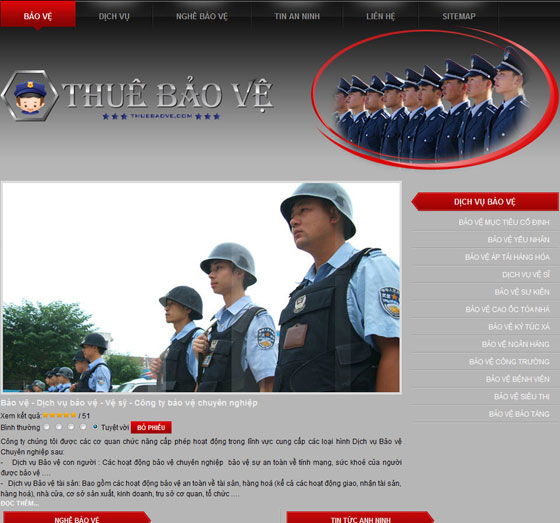Open Bảo vệ mục tiêu cố định link
The image size is (560, 523).
pyautogui.click(x=504, y=222)
